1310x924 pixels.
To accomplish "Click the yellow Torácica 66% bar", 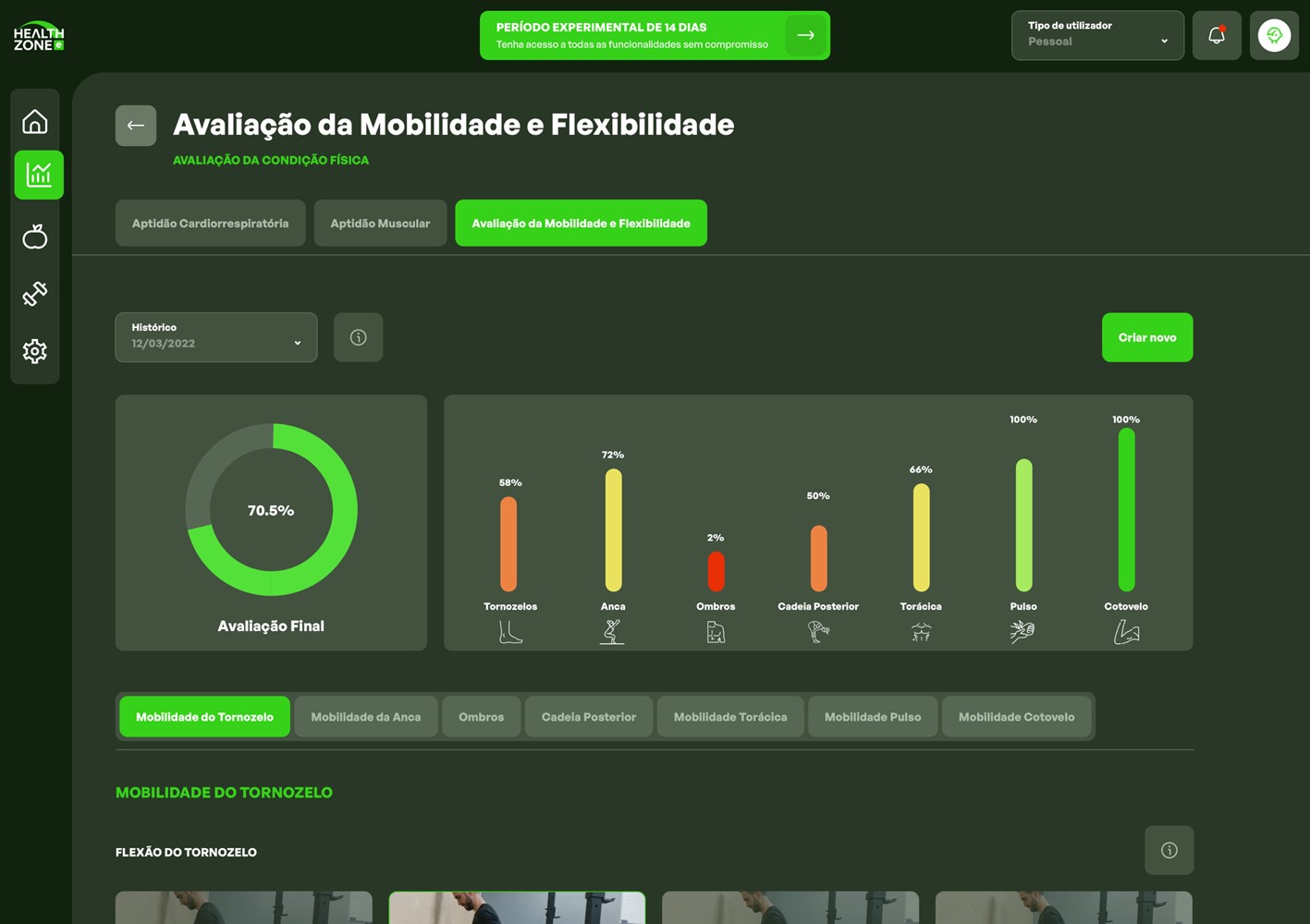I will point(921,538).
